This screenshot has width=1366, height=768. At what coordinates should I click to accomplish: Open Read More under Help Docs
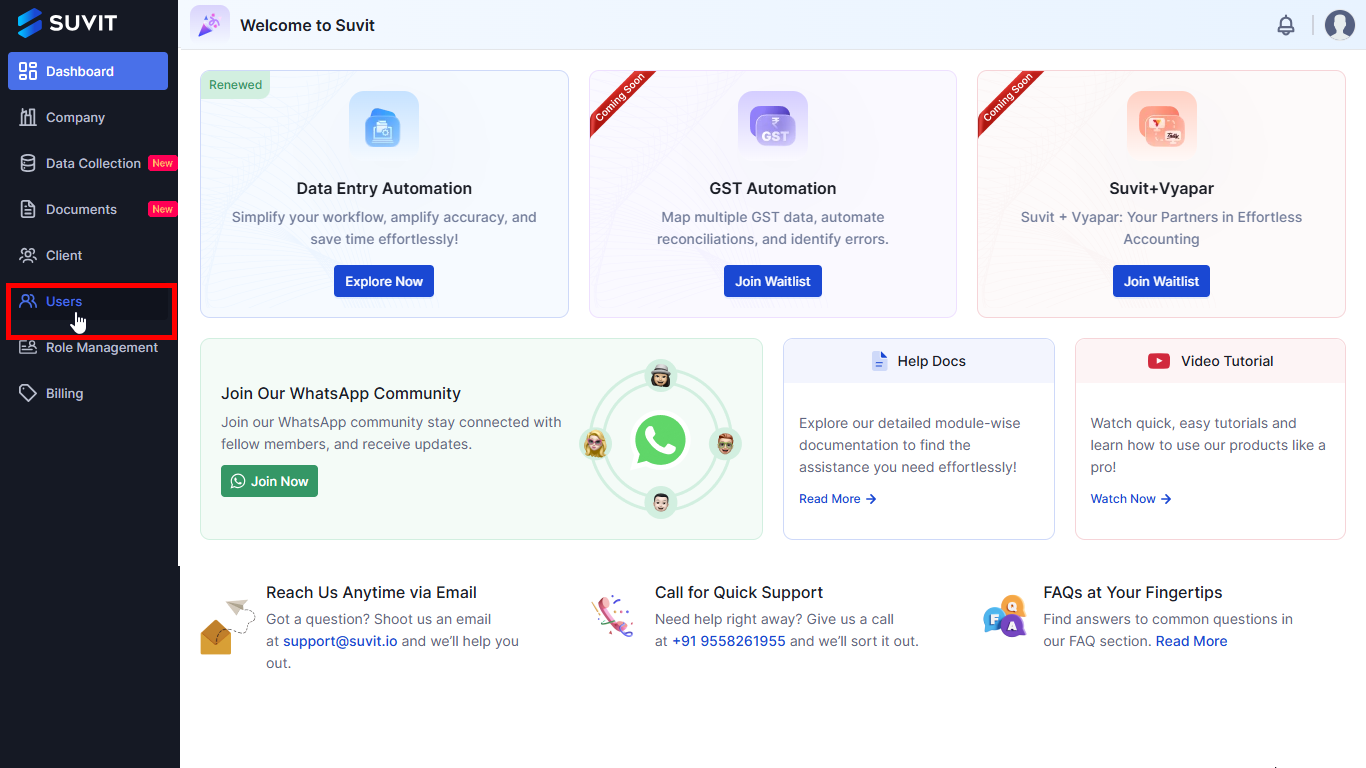click(838, 499)
